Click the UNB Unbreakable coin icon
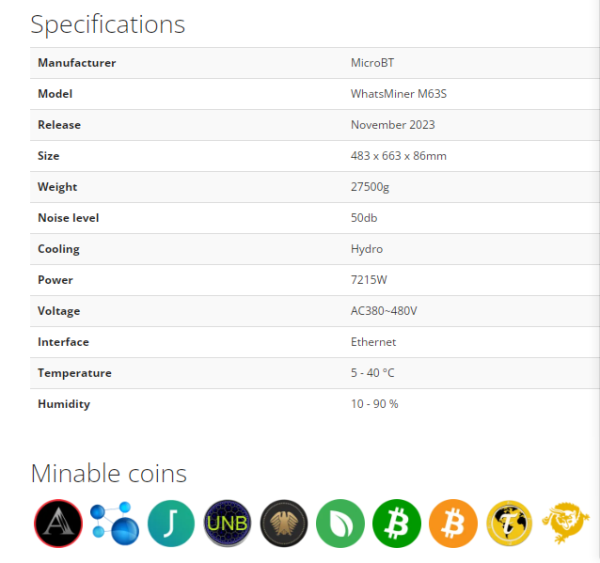600x563 pixels. [x=227, y=523]
